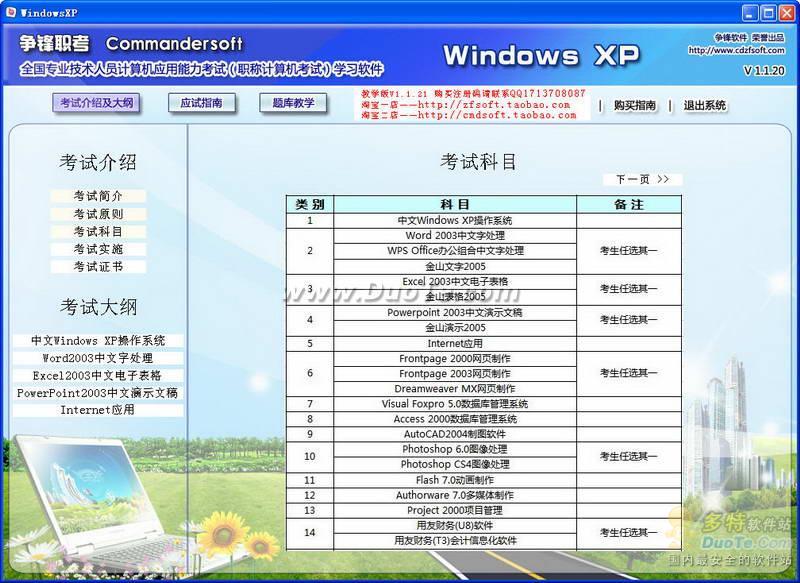800x583 pixels.
Task: Select 考试实施 in sidebar
Action: point(98,249)
